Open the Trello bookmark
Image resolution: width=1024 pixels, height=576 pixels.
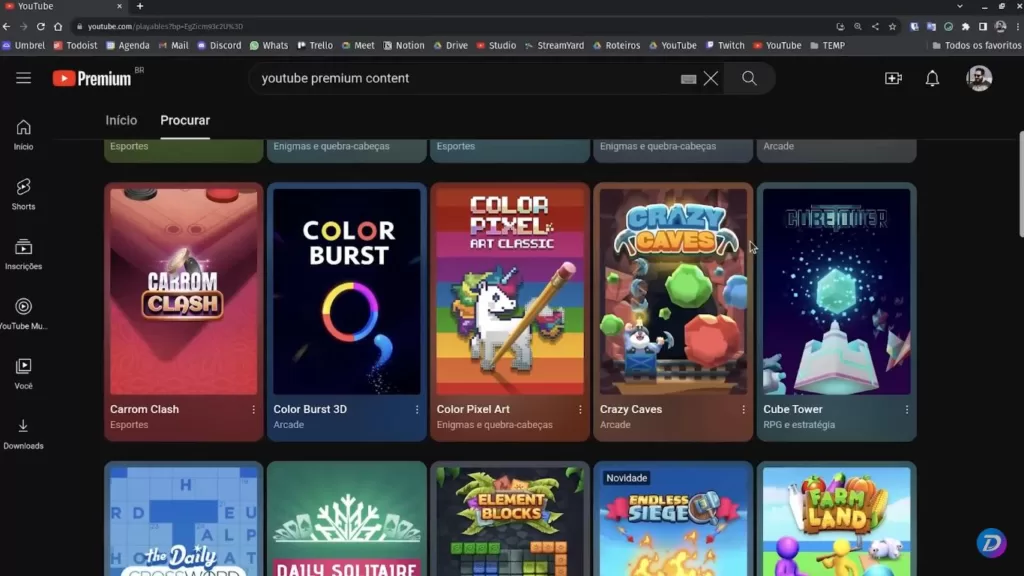click(315, 46)
